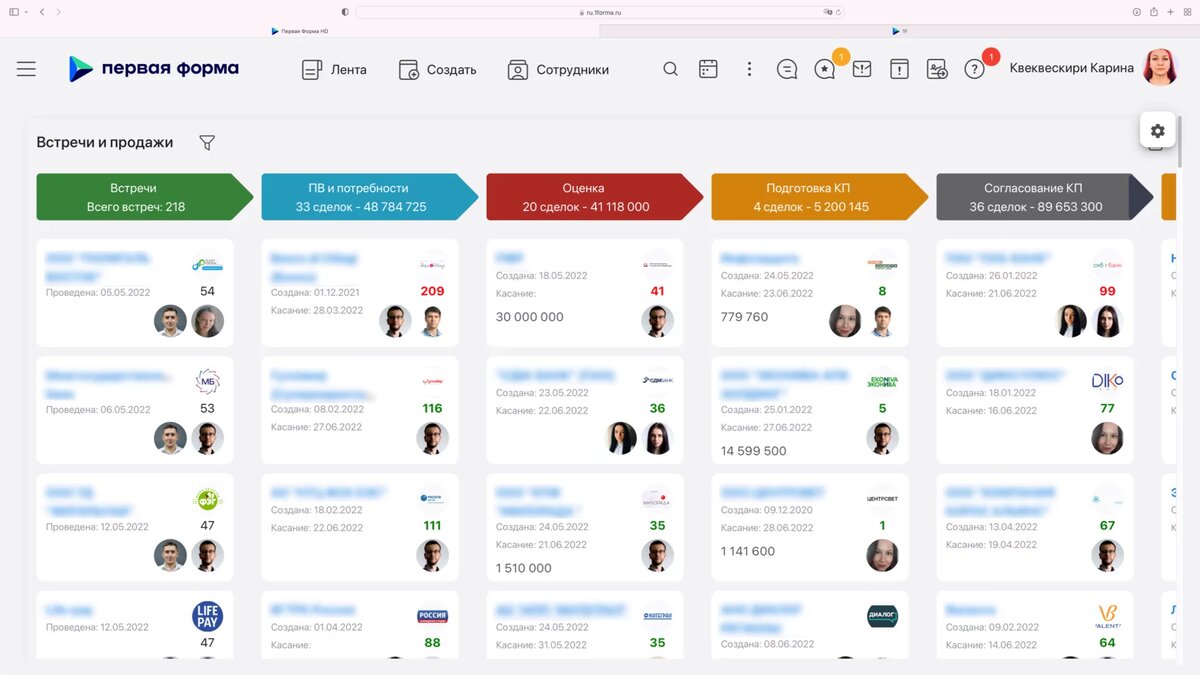
Task: Expand the hamburger navigation menu
Action: pyautogui.click(x=26, y=68)
